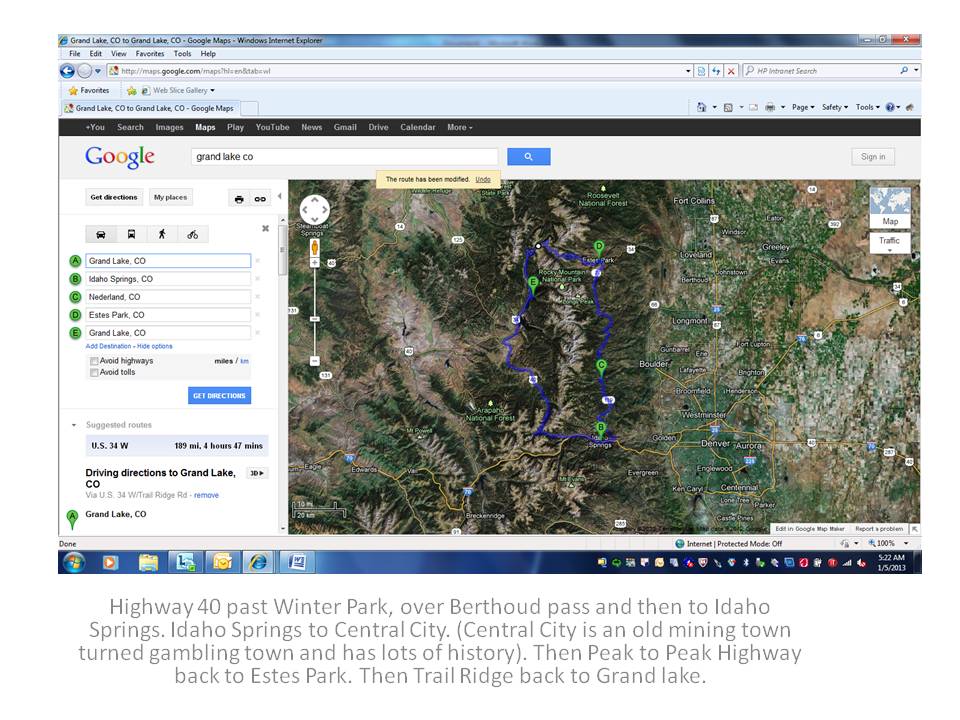Open the View menu

(119, 54)
